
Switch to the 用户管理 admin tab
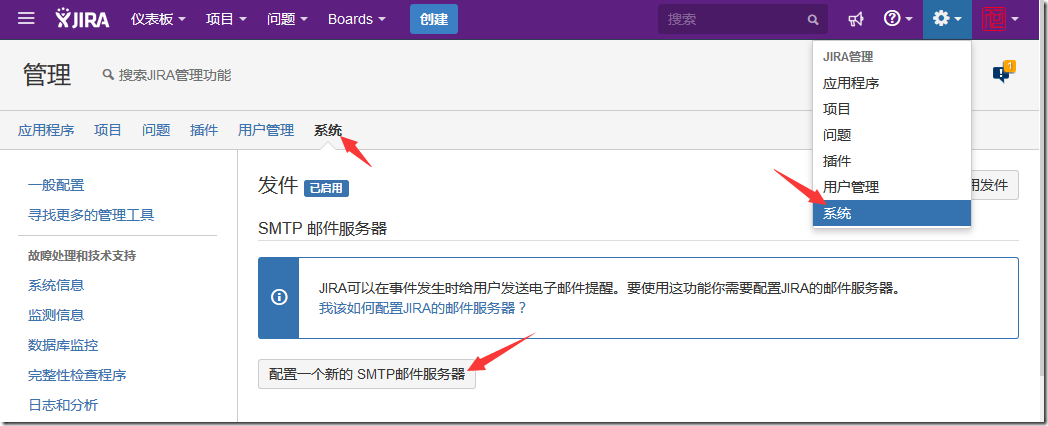click(x=266, y=130)
